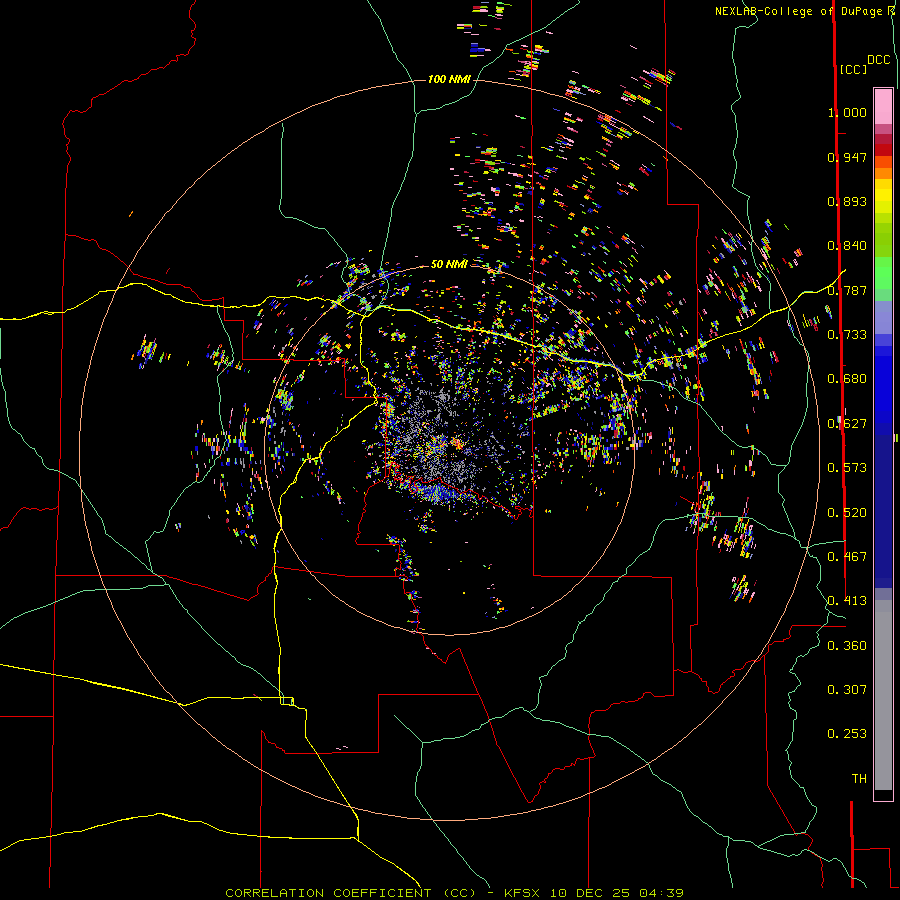Image resolution: width=900 pixels, height=900 pixels.
Task: Click the 0.893 scale value
Action: [x=847, y=201]
